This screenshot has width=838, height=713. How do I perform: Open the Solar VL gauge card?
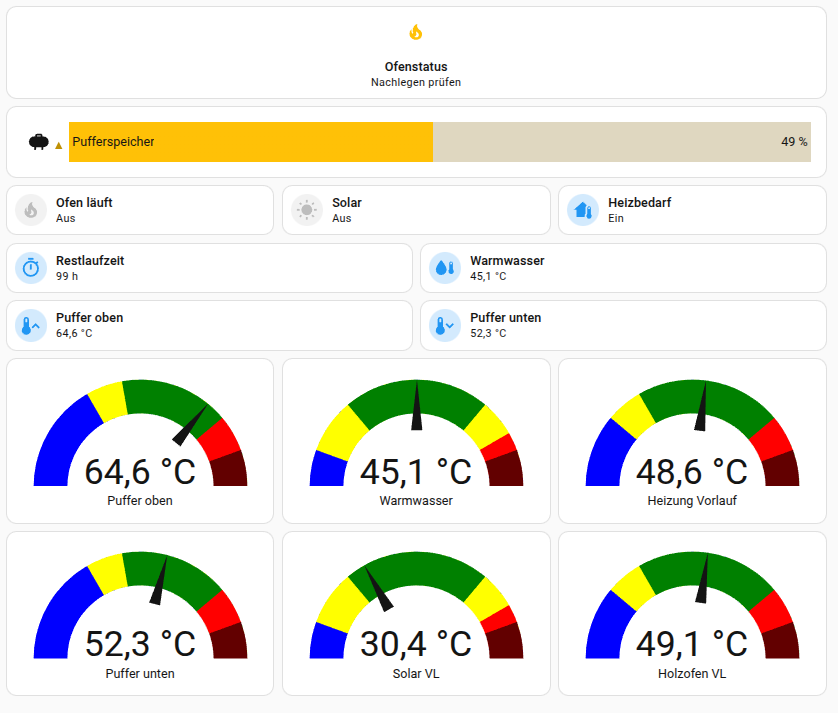point(416,614)
